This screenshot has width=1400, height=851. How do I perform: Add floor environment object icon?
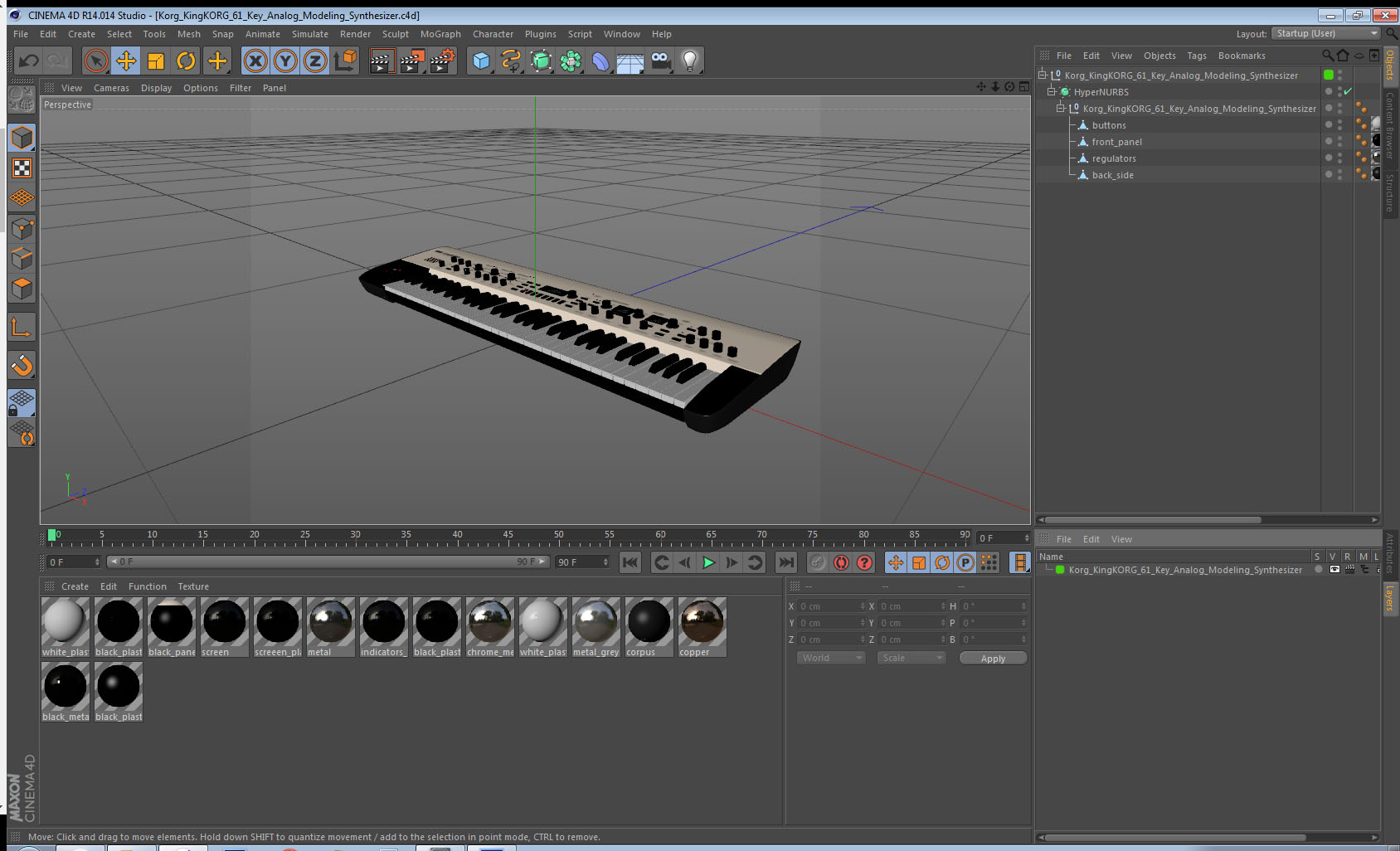630,61
